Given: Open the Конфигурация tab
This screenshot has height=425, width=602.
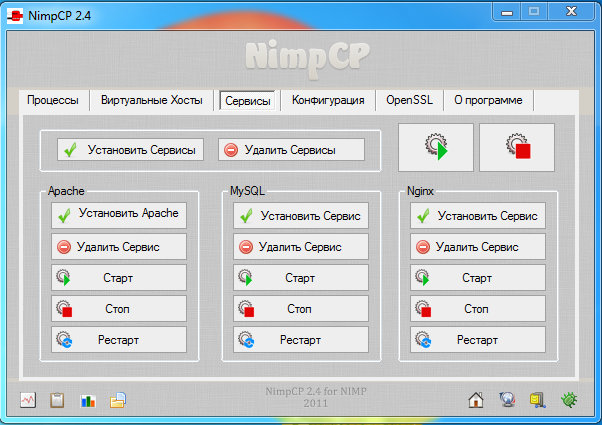Looking at the screenshot, I should tap(328, 100).
